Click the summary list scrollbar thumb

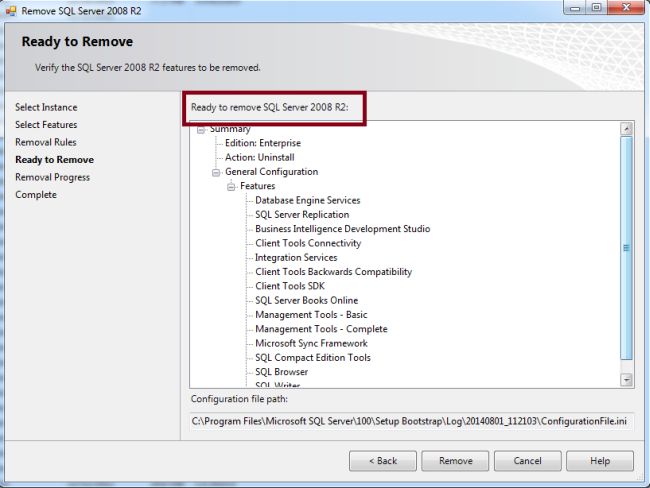click(626, 248)
